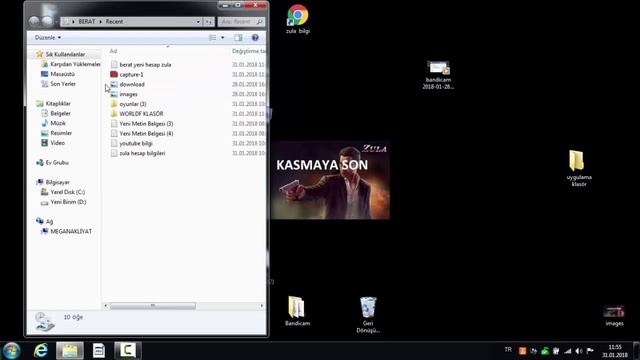The height and width of the screenshot is (360, 640).
Task: Select the 'images' icon on desktop
Action: (614, 316)
